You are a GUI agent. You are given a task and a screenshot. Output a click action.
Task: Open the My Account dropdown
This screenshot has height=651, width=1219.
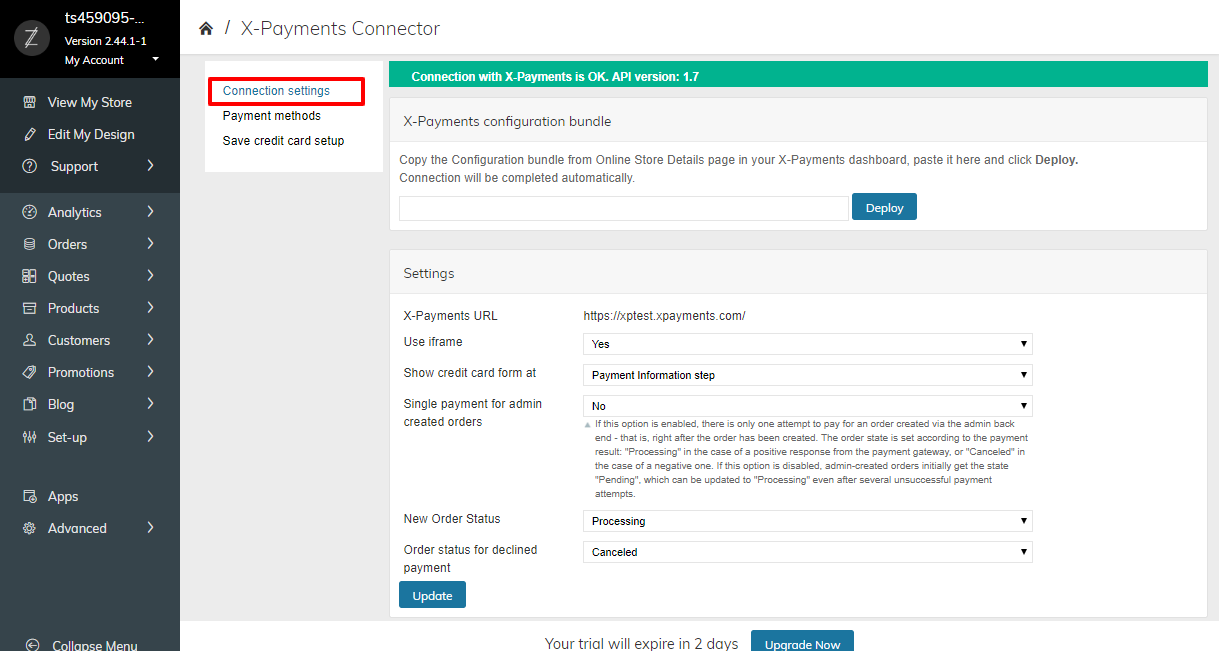[110, 60]
